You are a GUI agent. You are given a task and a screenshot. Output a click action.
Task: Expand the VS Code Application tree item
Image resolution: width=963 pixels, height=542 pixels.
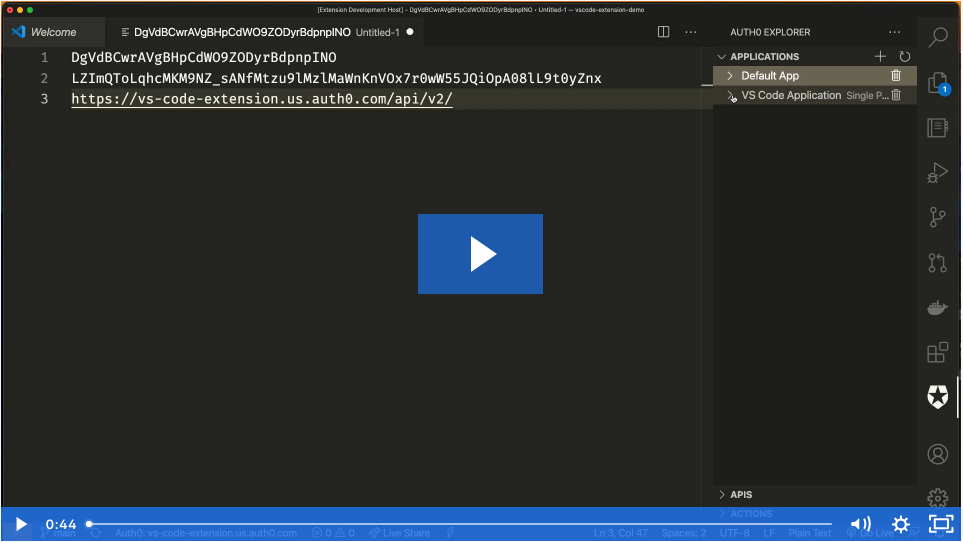coord(730,95)
